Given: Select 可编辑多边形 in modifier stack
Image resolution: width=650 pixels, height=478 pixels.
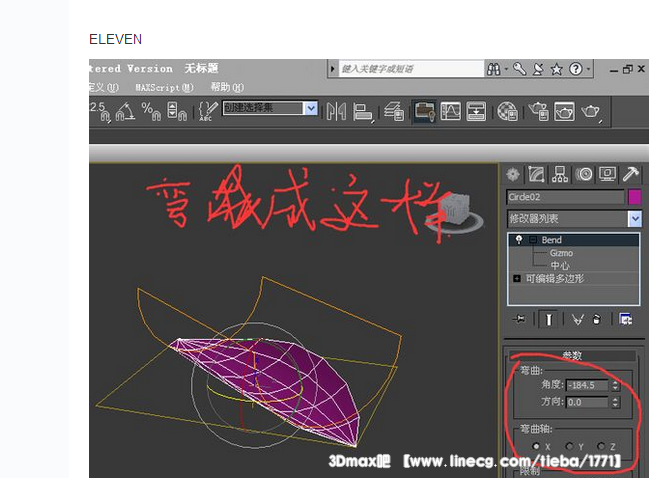Looking at the screenshot, I should click(555, 279).
